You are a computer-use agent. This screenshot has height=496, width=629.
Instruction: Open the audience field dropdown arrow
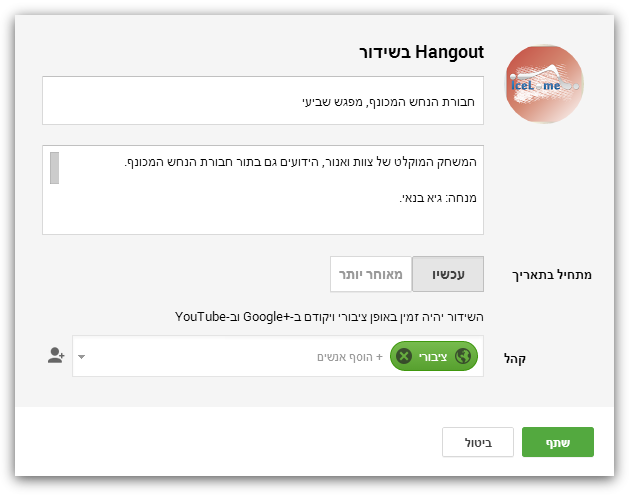click(x=81, y=356)
